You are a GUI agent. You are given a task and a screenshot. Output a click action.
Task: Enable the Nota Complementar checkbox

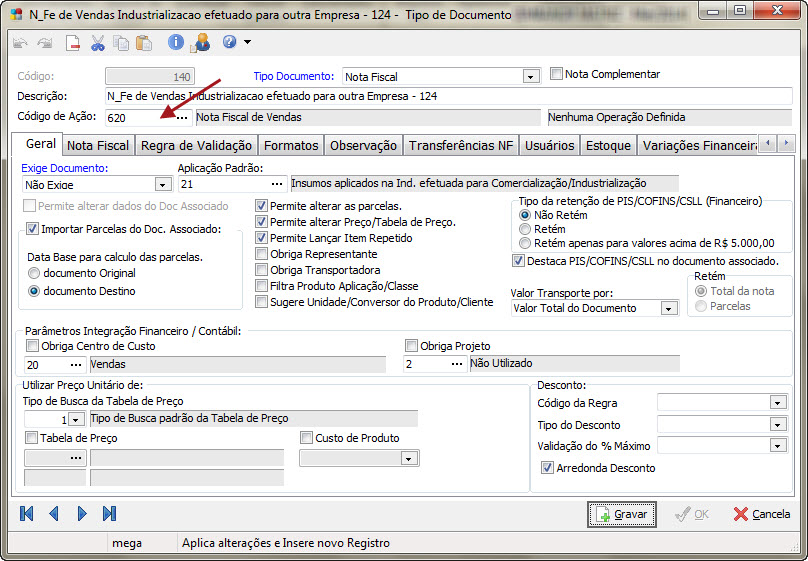coord(558,74)
